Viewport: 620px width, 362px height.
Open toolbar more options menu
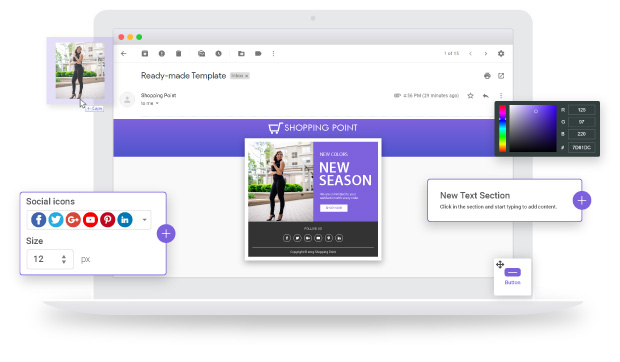[273, 53]
